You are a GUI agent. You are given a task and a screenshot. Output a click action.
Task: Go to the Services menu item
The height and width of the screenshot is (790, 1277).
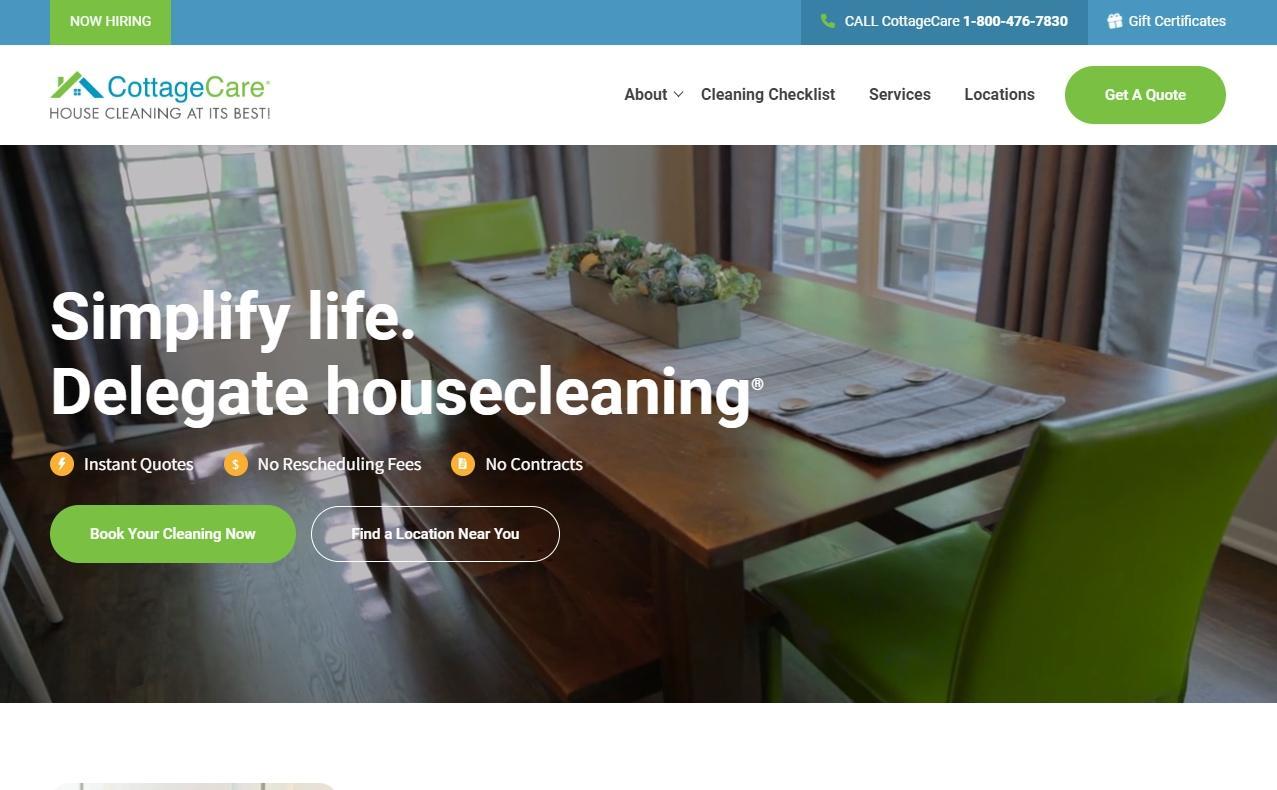tap(900, 94)
